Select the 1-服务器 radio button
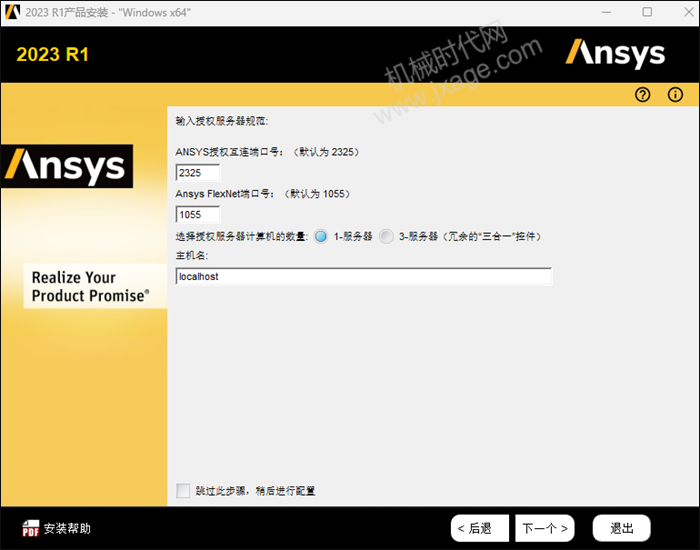700x550 pixels. [321, 236]
